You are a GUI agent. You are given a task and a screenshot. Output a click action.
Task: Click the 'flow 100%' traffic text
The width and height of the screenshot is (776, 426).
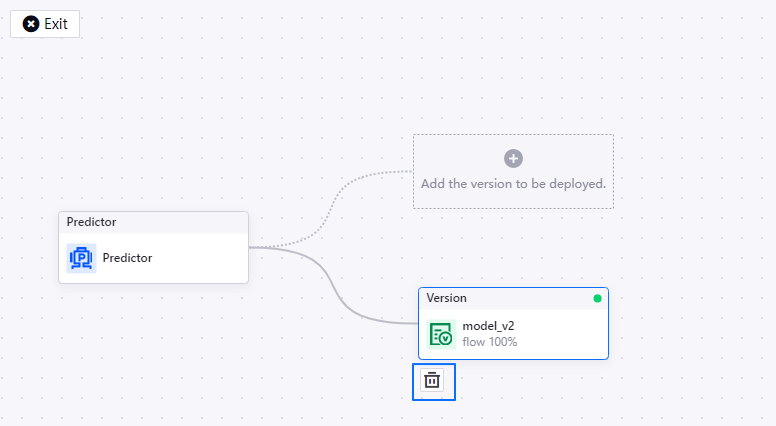(489, 342)
